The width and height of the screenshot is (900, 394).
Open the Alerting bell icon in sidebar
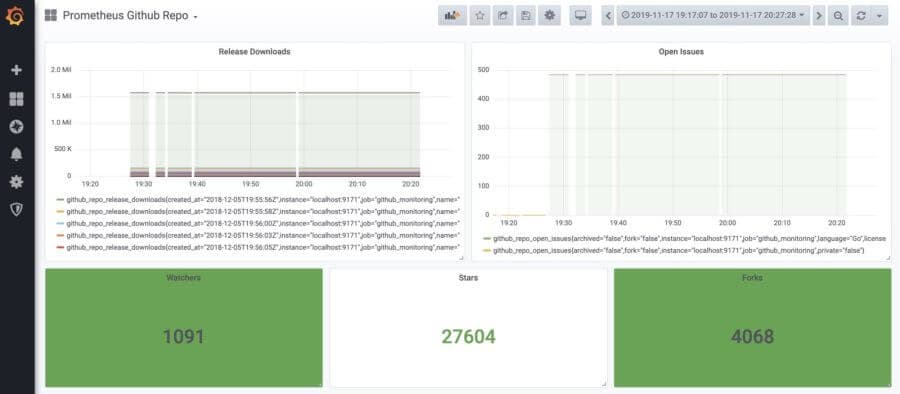click(x=16, y=154)
